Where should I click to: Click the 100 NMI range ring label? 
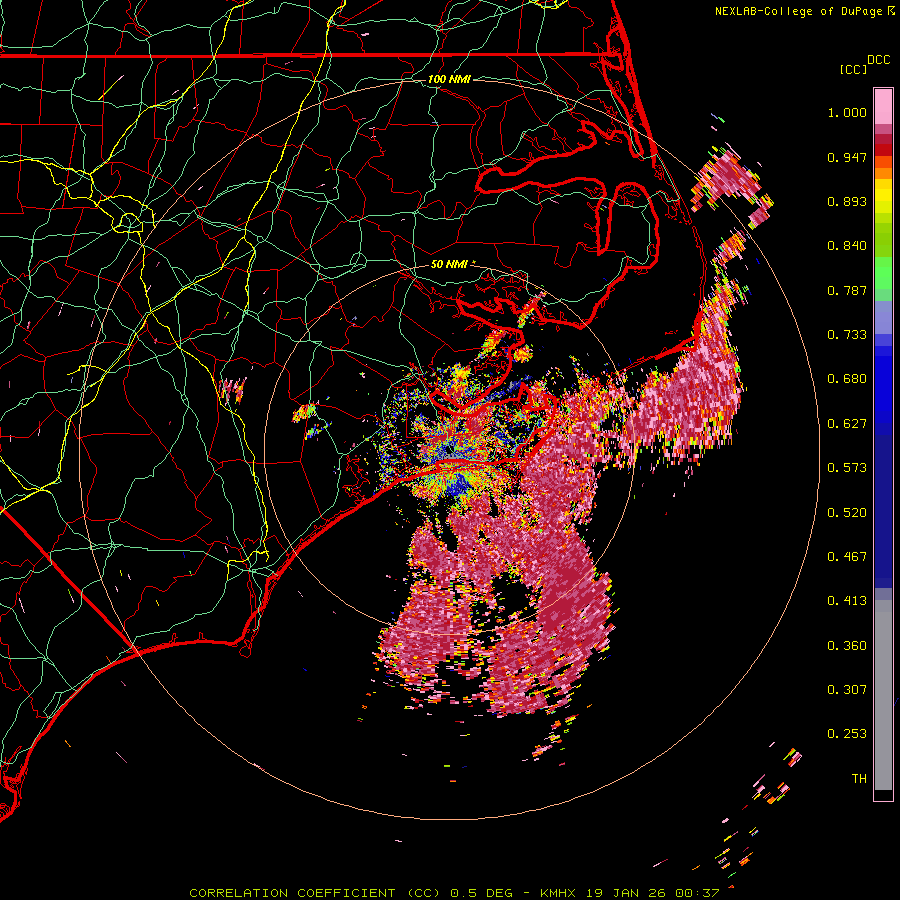click(x=449, y=79)
